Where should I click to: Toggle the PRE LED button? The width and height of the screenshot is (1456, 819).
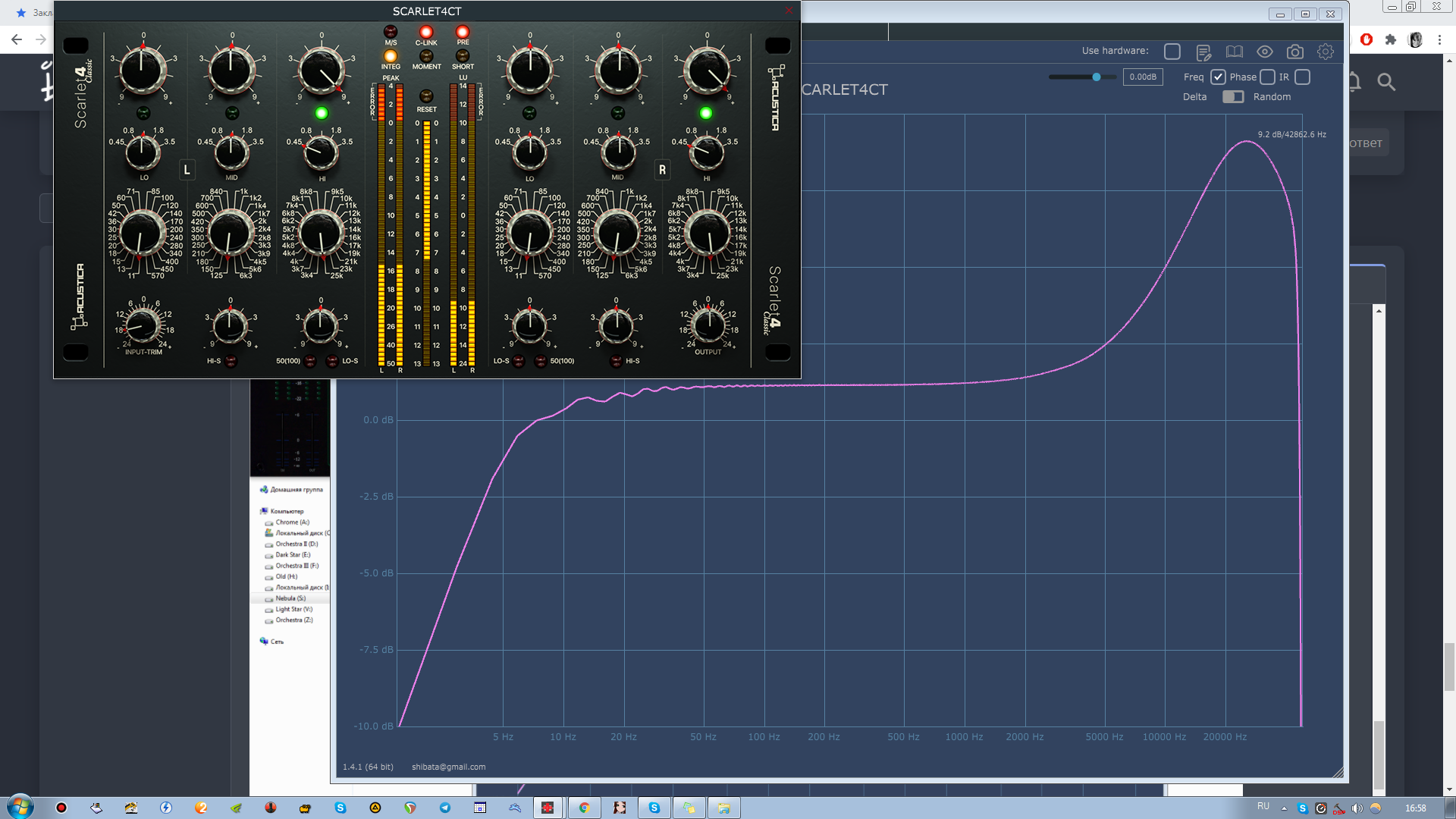[x=463, y=32]
